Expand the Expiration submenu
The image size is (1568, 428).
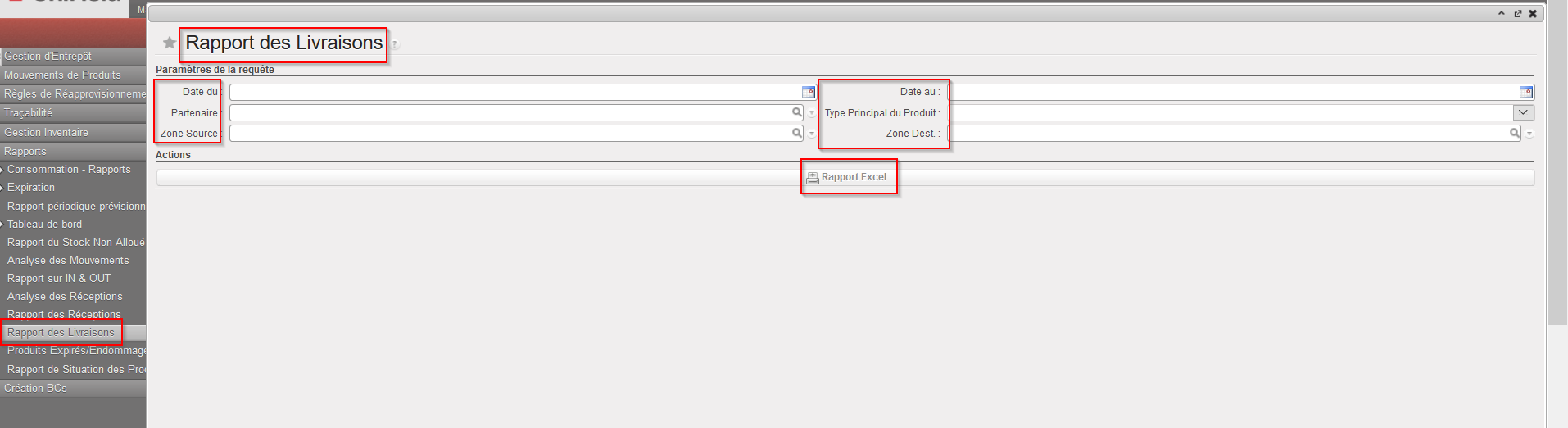(x=2, y=188)
